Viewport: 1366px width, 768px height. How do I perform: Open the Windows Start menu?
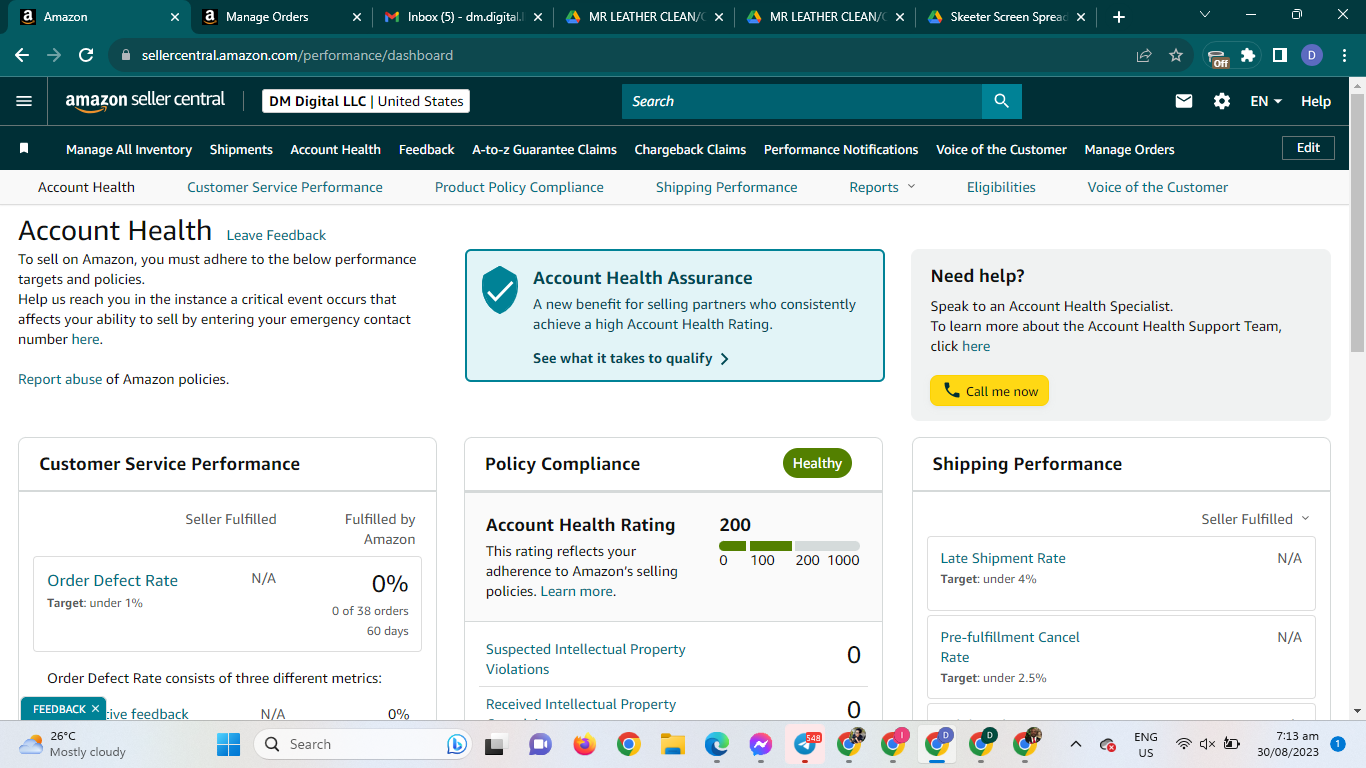(x=229, y=744)
